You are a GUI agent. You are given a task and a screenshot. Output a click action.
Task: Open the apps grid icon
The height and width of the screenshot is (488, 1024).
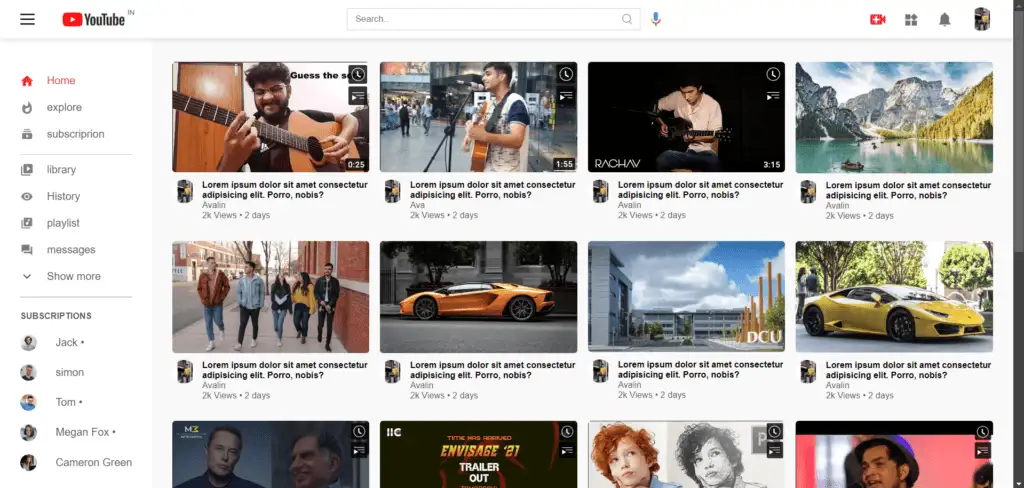tap(911, 19)
